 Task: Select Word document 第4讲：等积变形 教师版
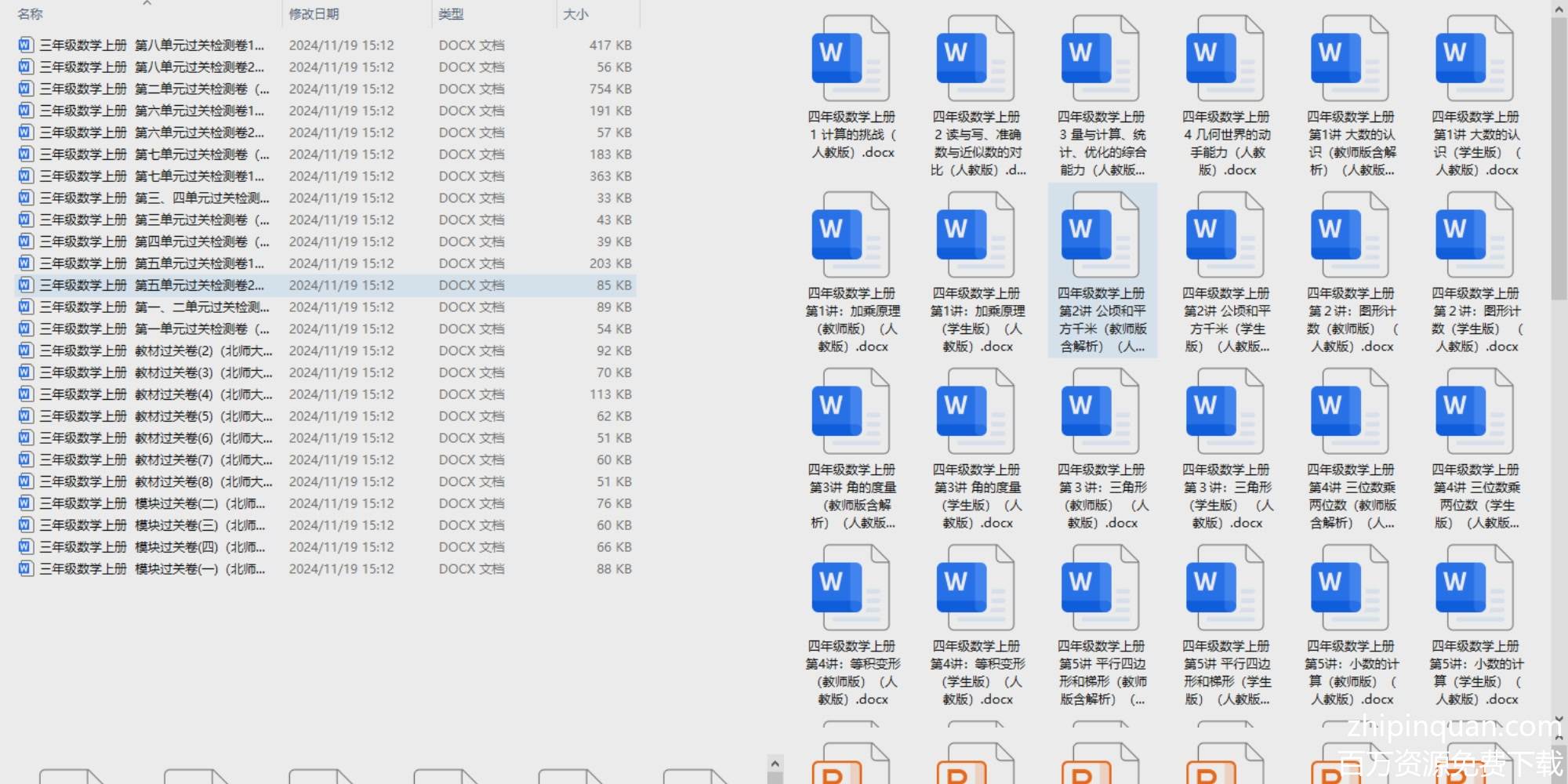[x=851, y=588]
